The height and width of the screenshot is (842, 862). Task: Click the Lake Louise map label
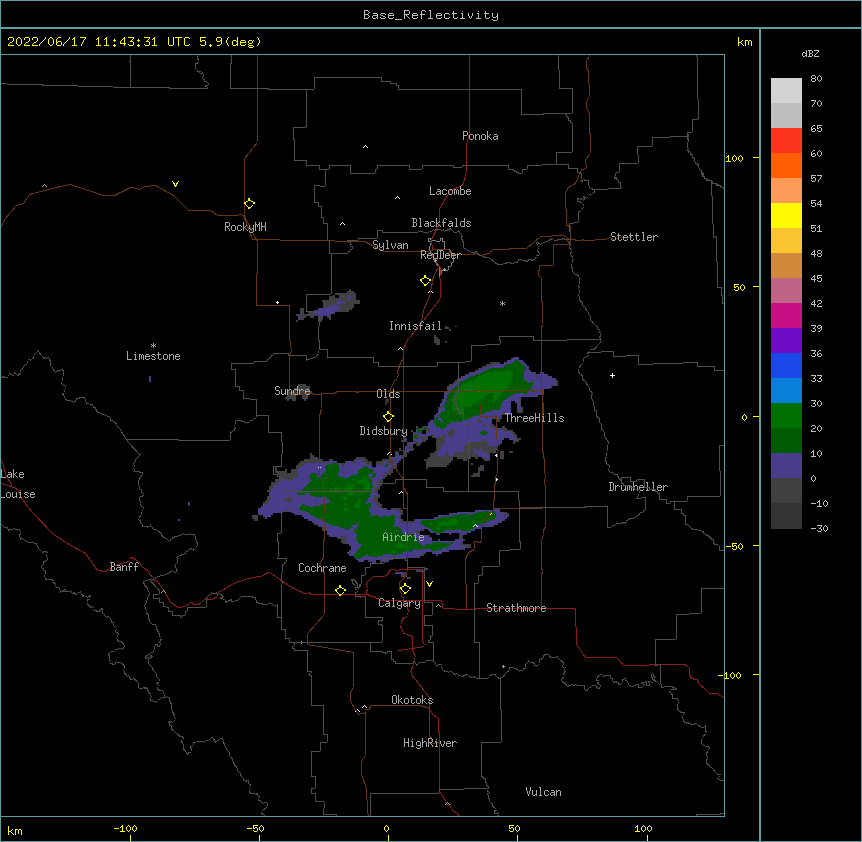pos(18,484)
